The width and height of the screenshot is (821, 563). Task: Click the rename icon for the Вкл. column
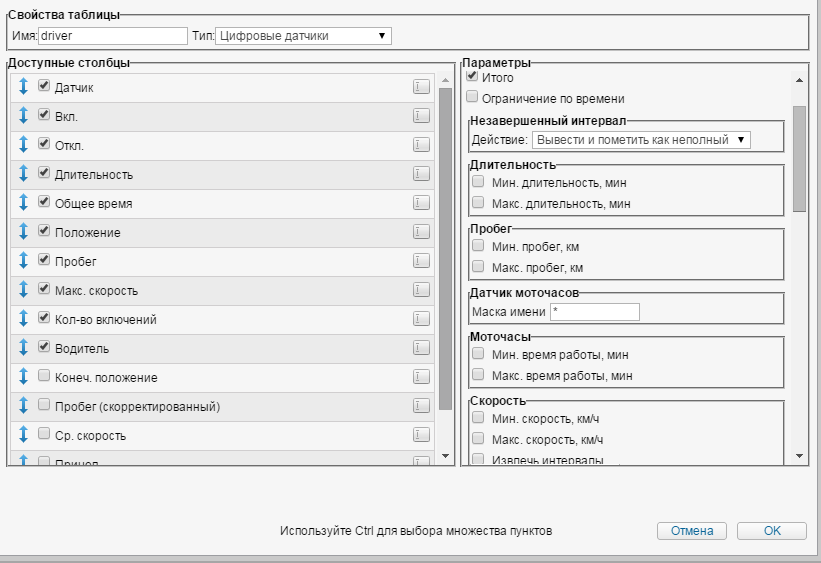coord(421,116)
